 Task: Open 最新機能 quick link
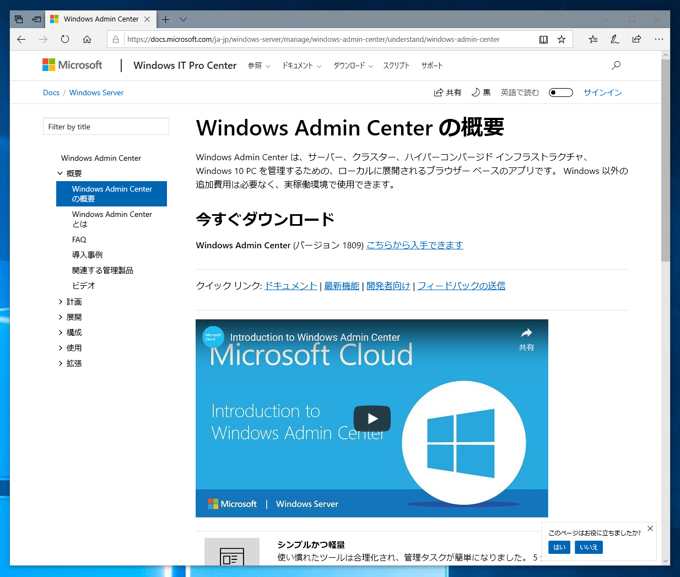pos(342,286)
